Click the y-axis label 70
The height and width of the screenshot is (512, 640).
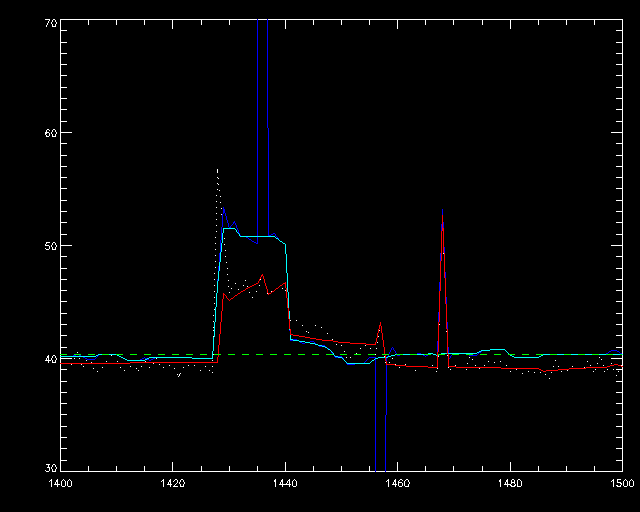click(x=51, y=23)
